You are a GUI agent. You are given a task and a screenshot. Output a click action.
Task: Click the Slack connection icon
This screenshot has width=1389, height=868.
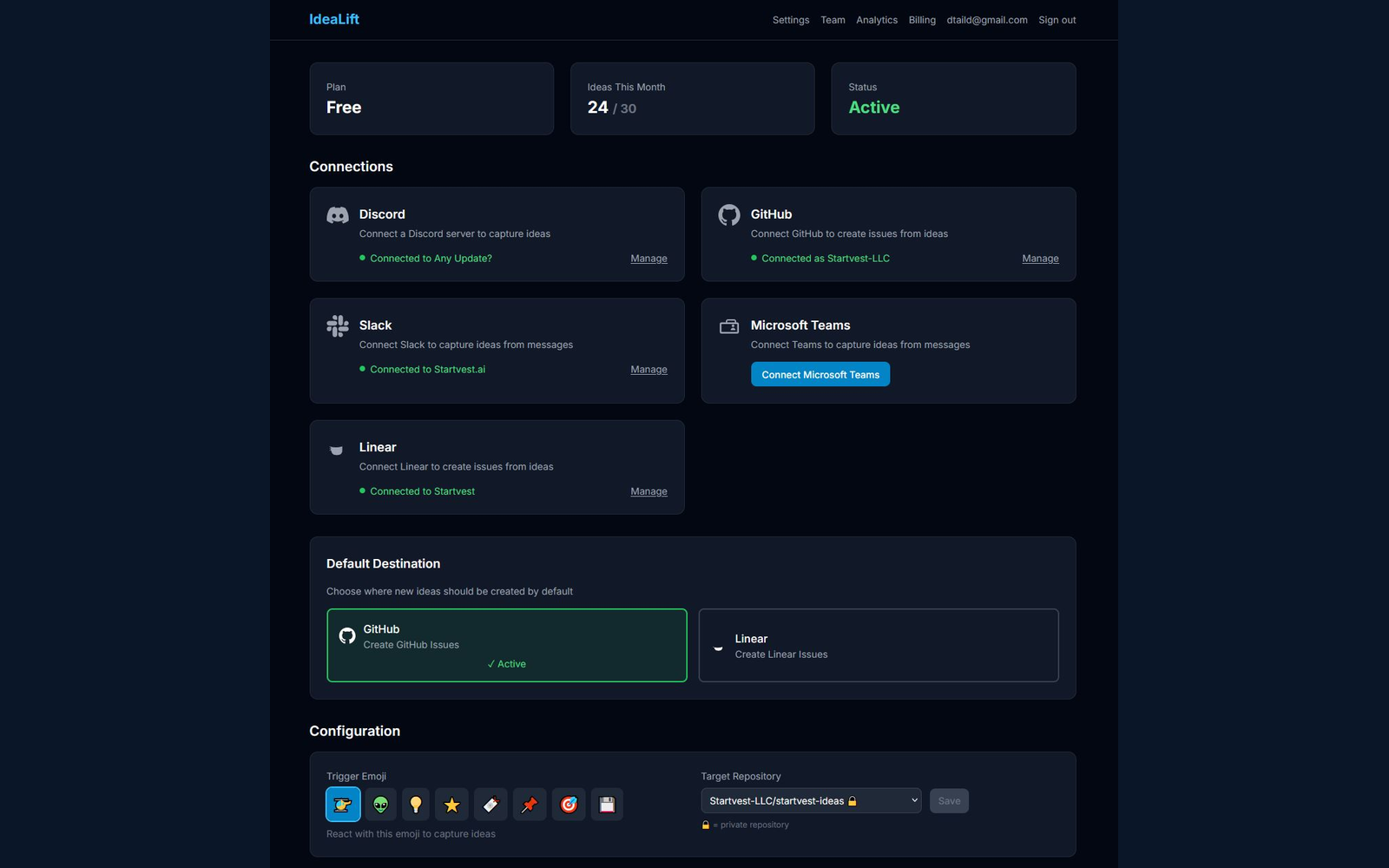click(x=336, y=325)
